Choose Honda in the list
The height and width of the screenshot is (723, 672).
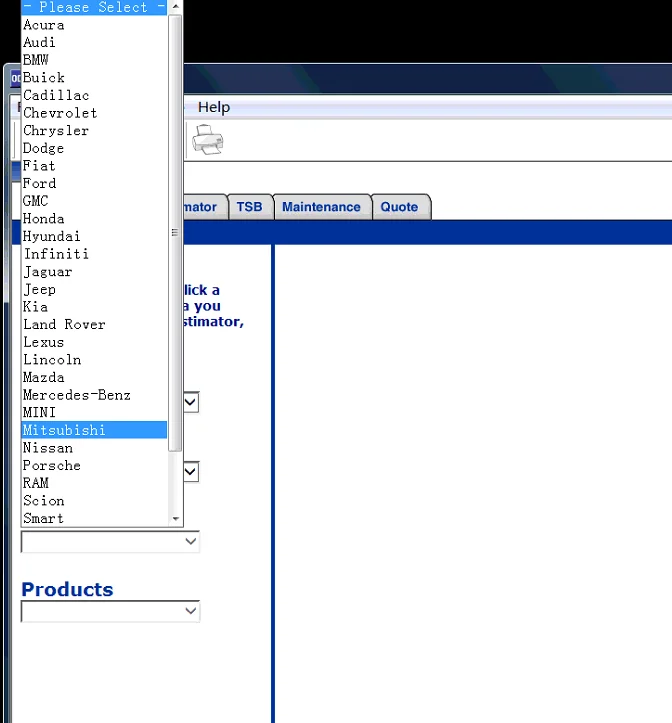click(x=94, y=219)
